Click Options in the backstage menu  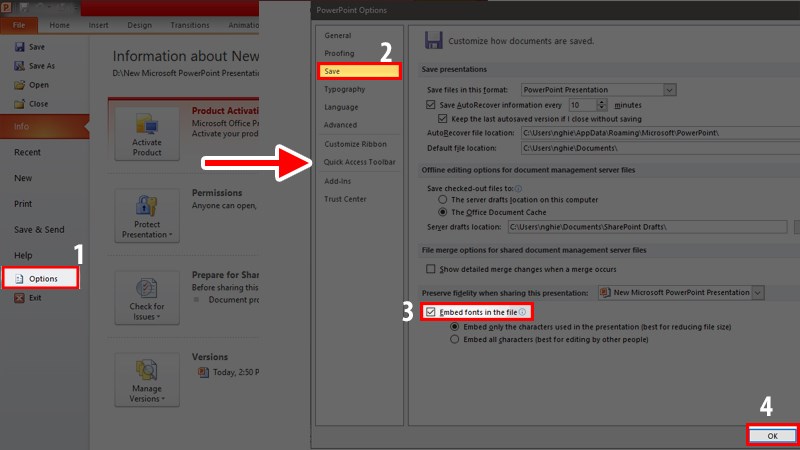41,279
